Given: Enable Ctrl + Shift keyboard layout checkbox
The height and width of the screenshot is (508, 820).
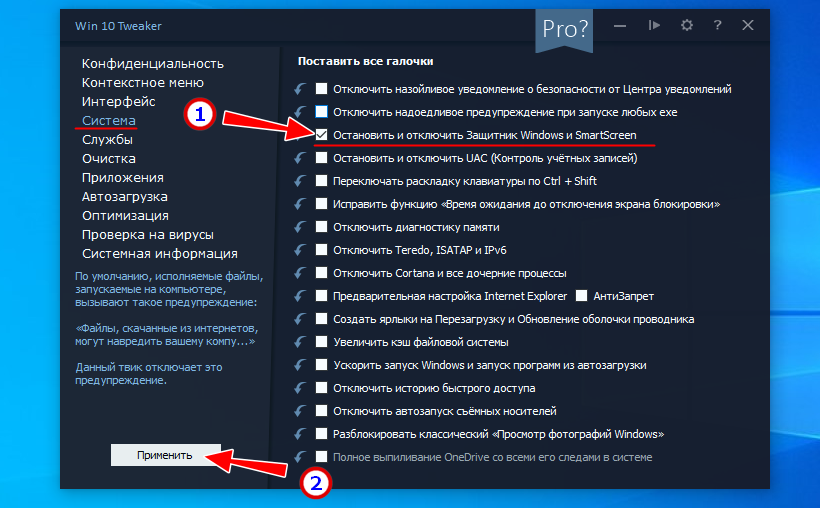Looking at the screenshot, I should [322, 180].
